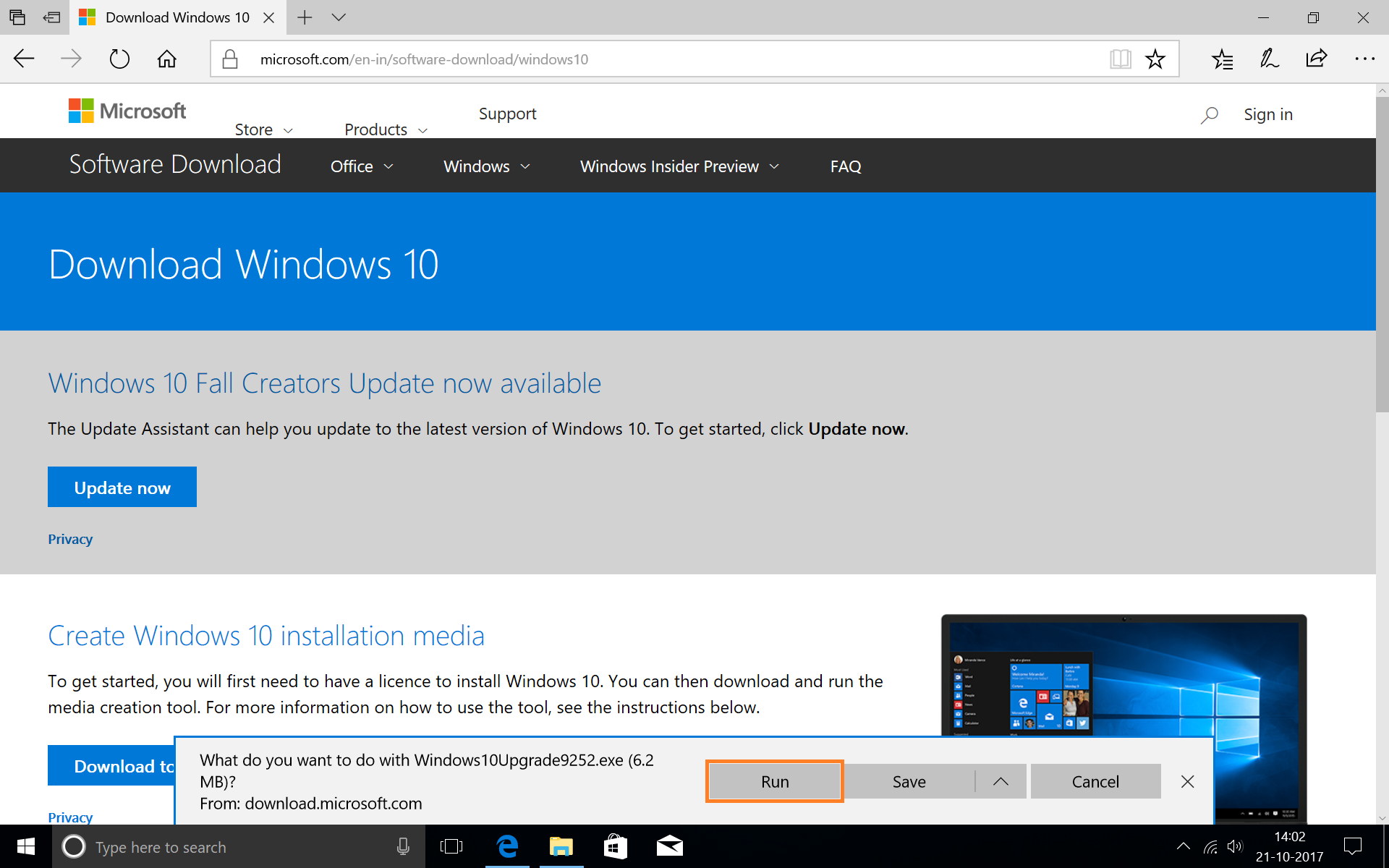The width and height of the screenshot is (1389, 868).
Task: Expand the Windows dropdown
Action: [x=486, y=166]
